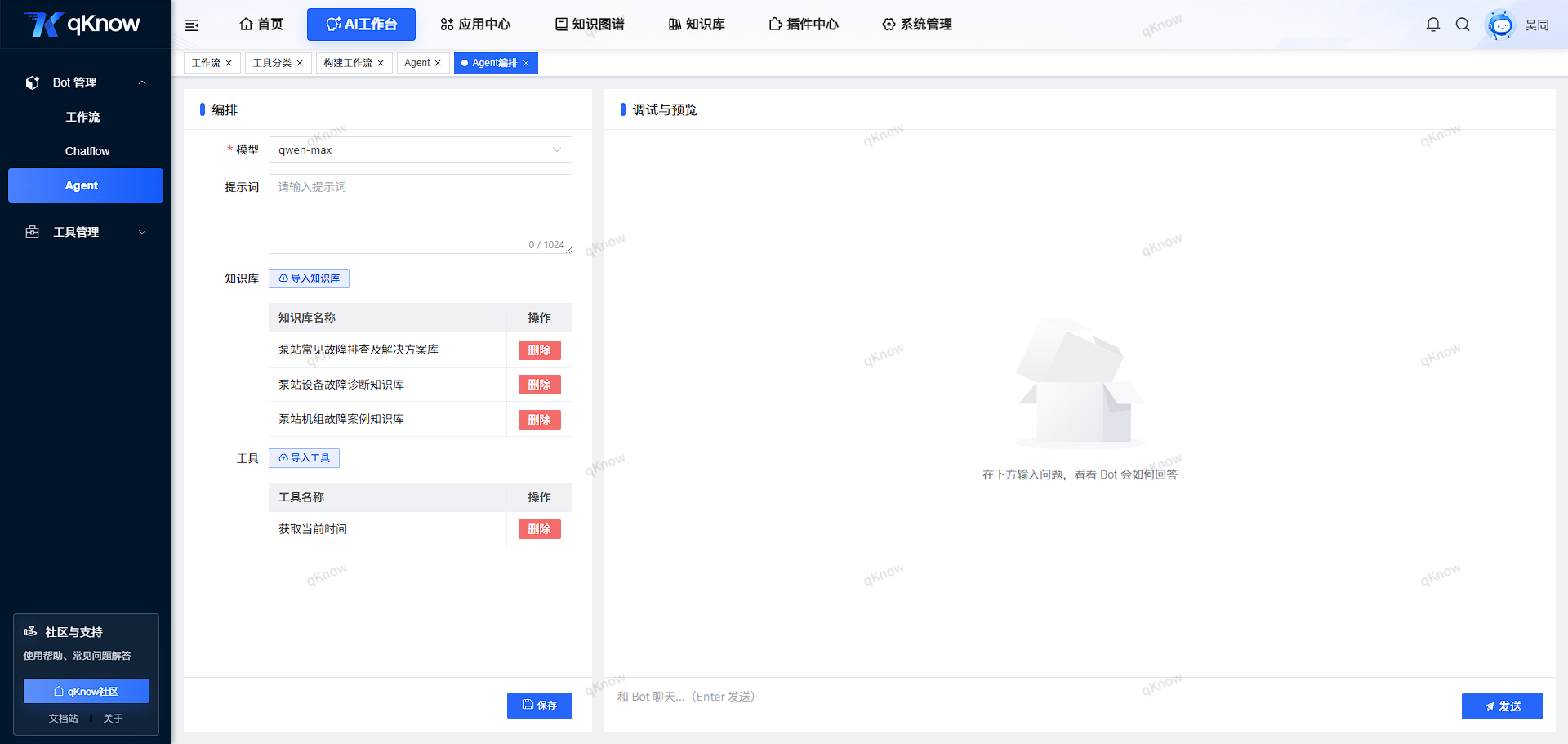Image resolution: width=1568 pixels, height=744 pixels.
Task: Close the Agent tab
Action: (438, 63)
